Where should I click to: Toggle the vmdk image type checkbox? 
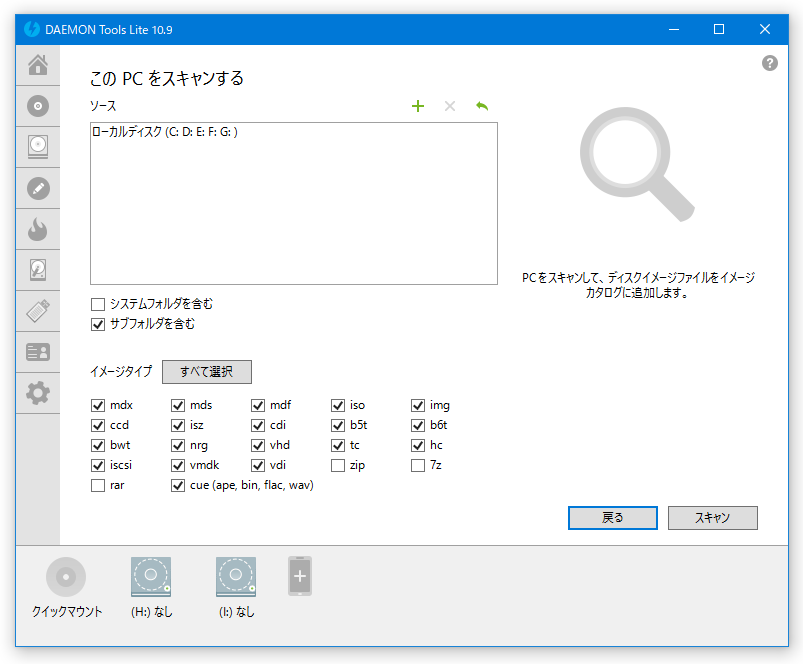178,465
